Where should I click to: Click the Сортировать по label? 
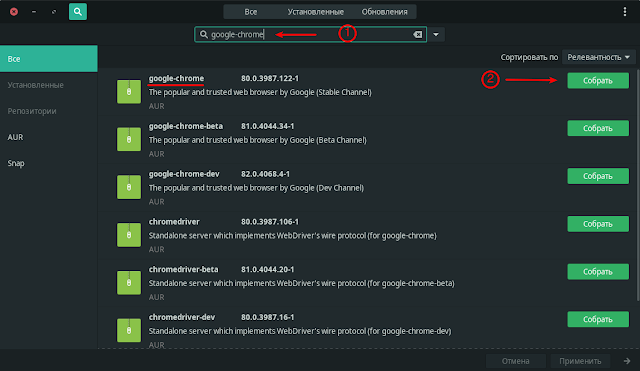(x=529, y=57)
